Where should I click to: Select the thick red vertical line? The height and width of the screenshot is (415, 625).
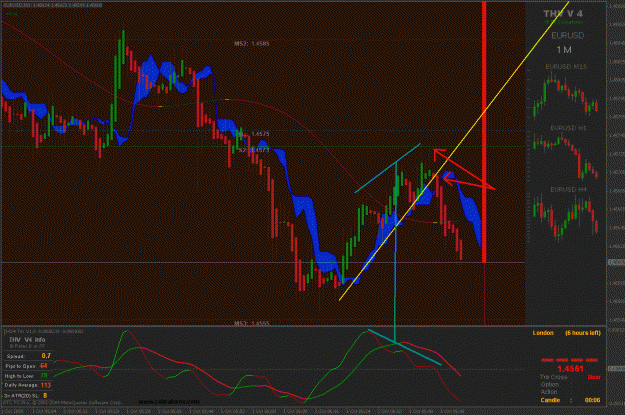point(484,132)
